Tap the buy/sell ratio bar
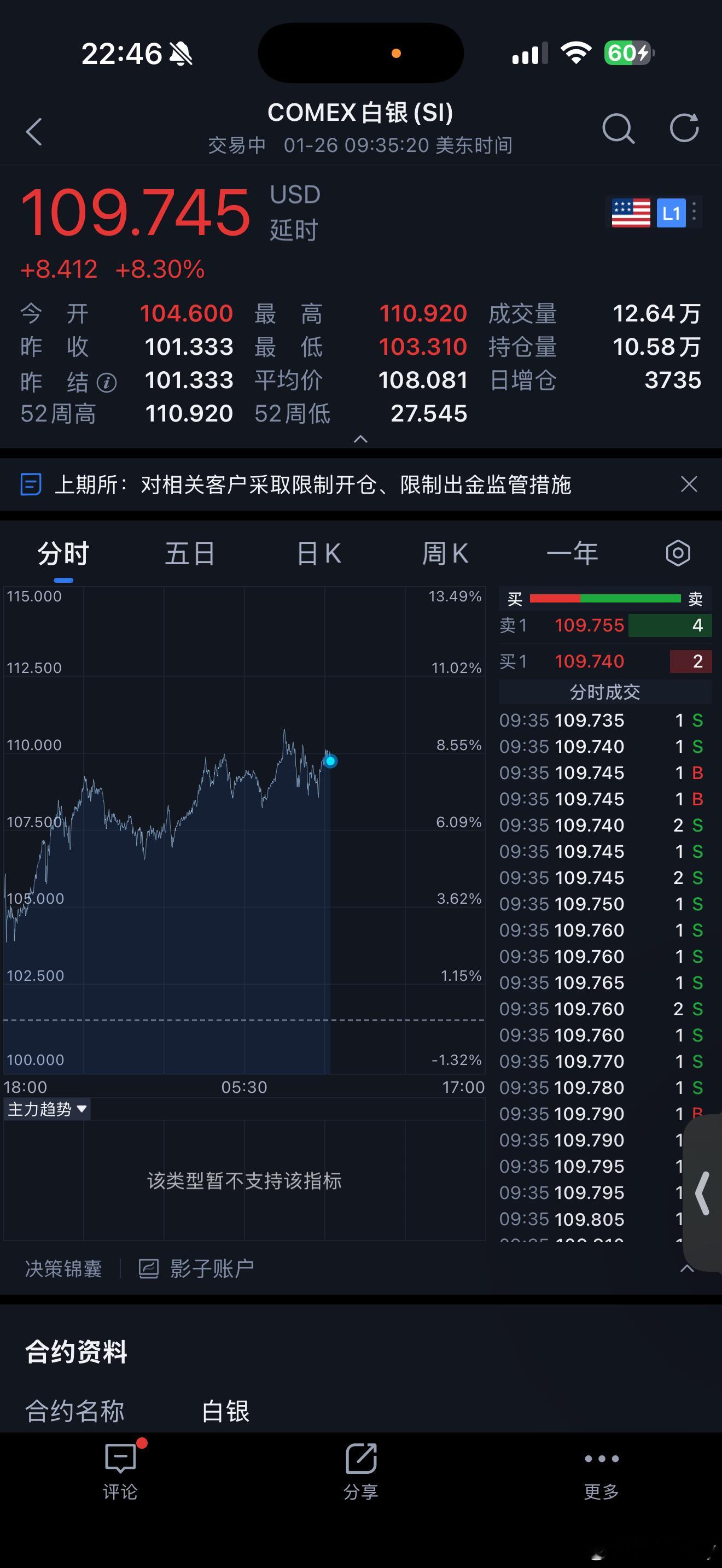 pyautogui.click(x=605, y=599)
